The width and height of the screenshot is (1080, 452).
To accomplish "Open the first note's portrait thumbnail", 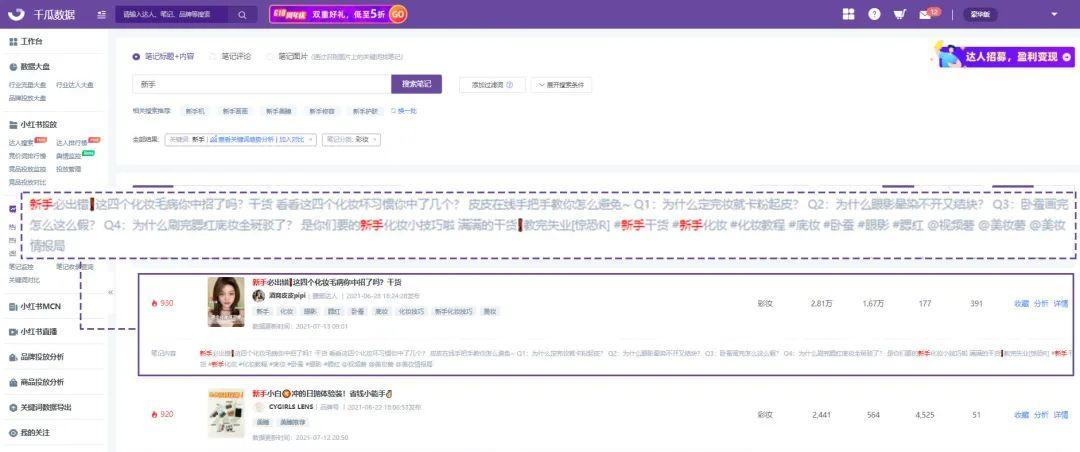I will pyautogui.click(x=226, y=302).
